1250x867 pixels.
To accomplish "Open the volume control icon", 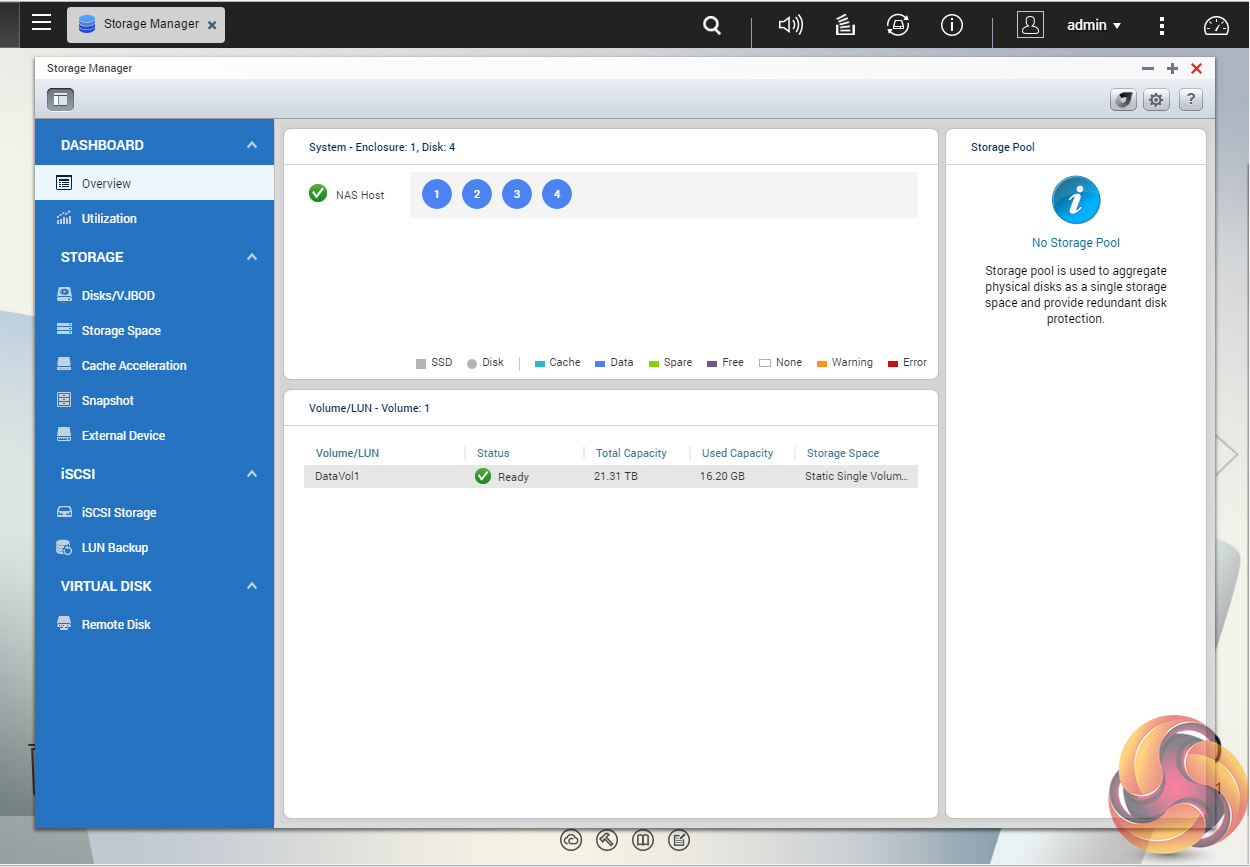I will click(790, 26).
